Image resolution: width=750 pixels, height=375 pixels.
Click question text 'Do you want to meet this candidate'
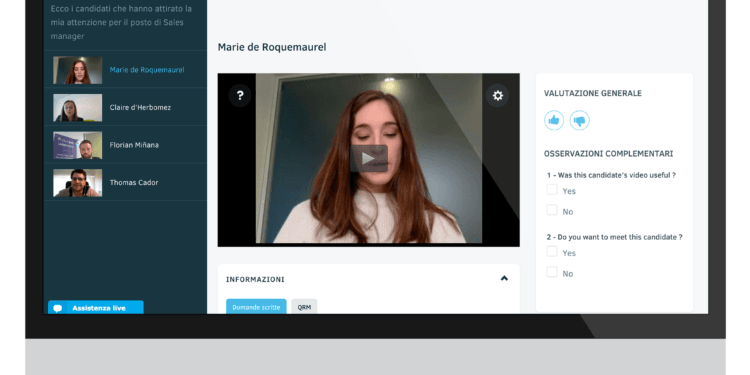pos(614,237)
